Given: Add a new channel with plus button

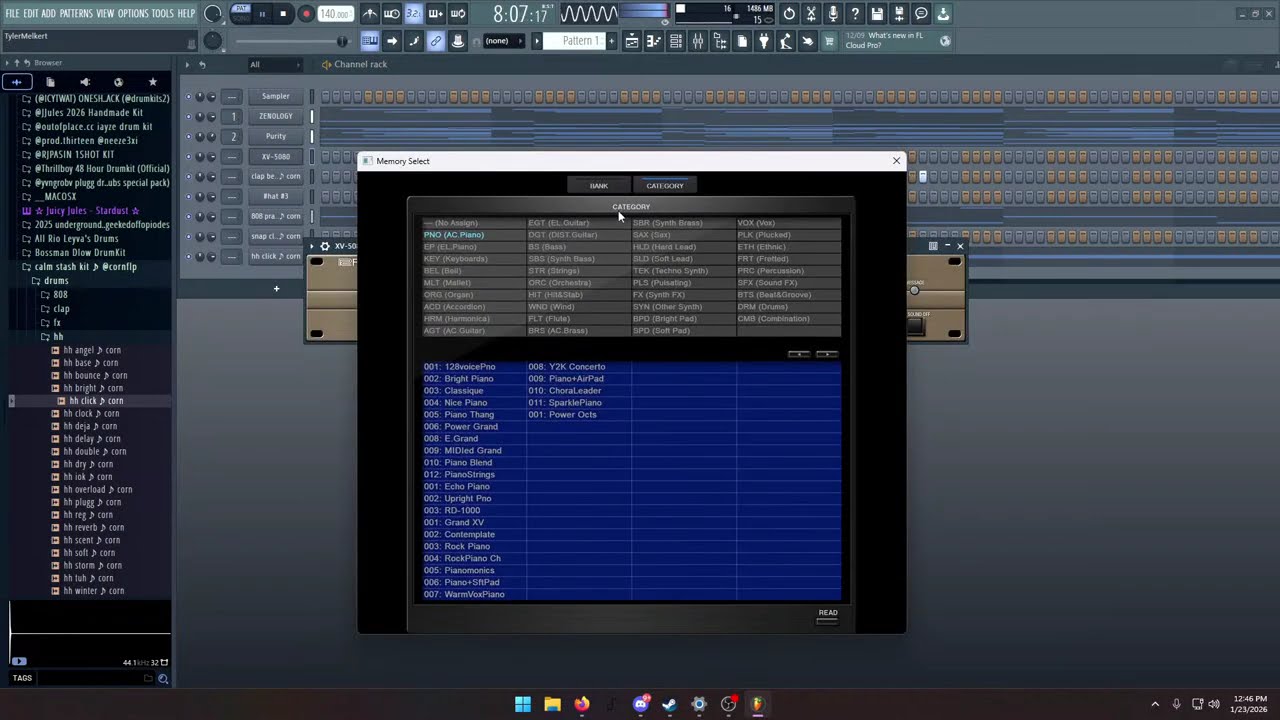Looking at the screenshot, I should (x=276, y=288).
